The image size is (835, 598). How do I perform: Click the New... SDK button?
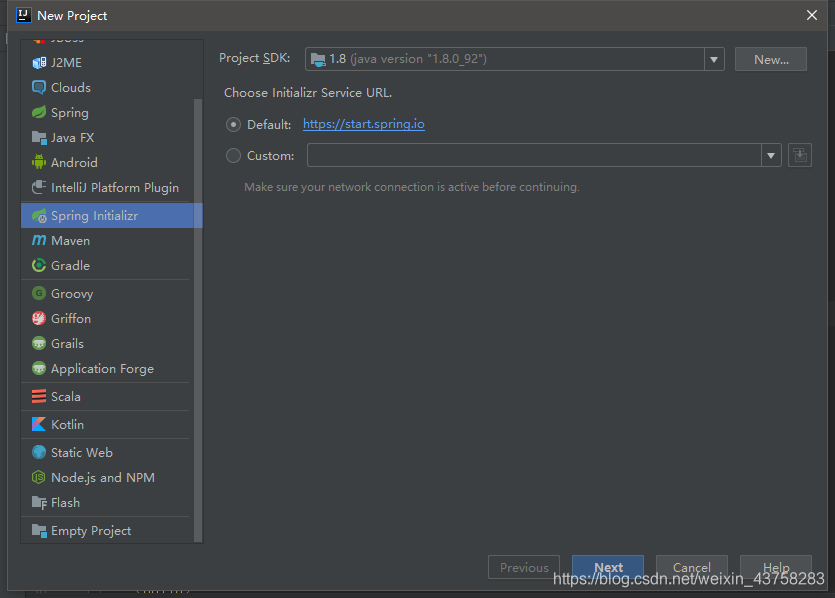coord(771,59)
